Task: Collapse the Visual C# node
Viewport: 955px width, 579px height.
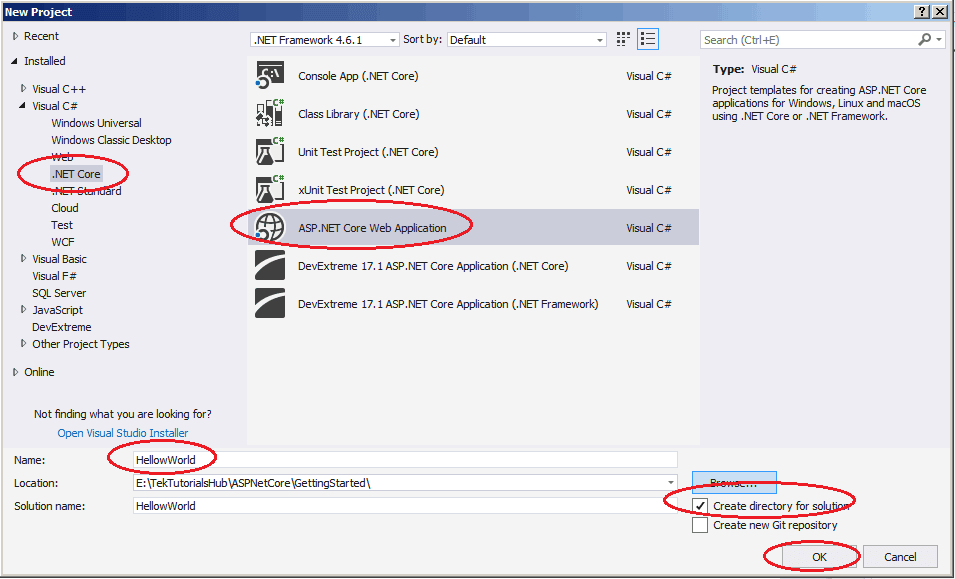Action: point(23,106)
